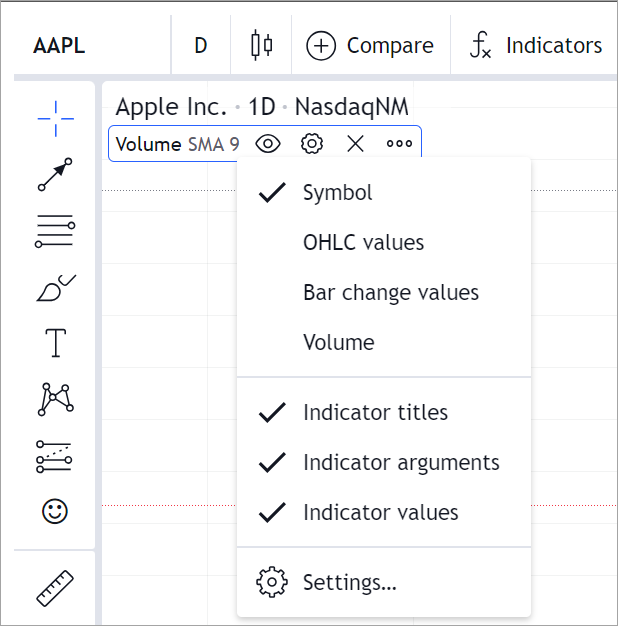Select the trend line drawing tool
The image size is (618, 626).
pos(55,174)
